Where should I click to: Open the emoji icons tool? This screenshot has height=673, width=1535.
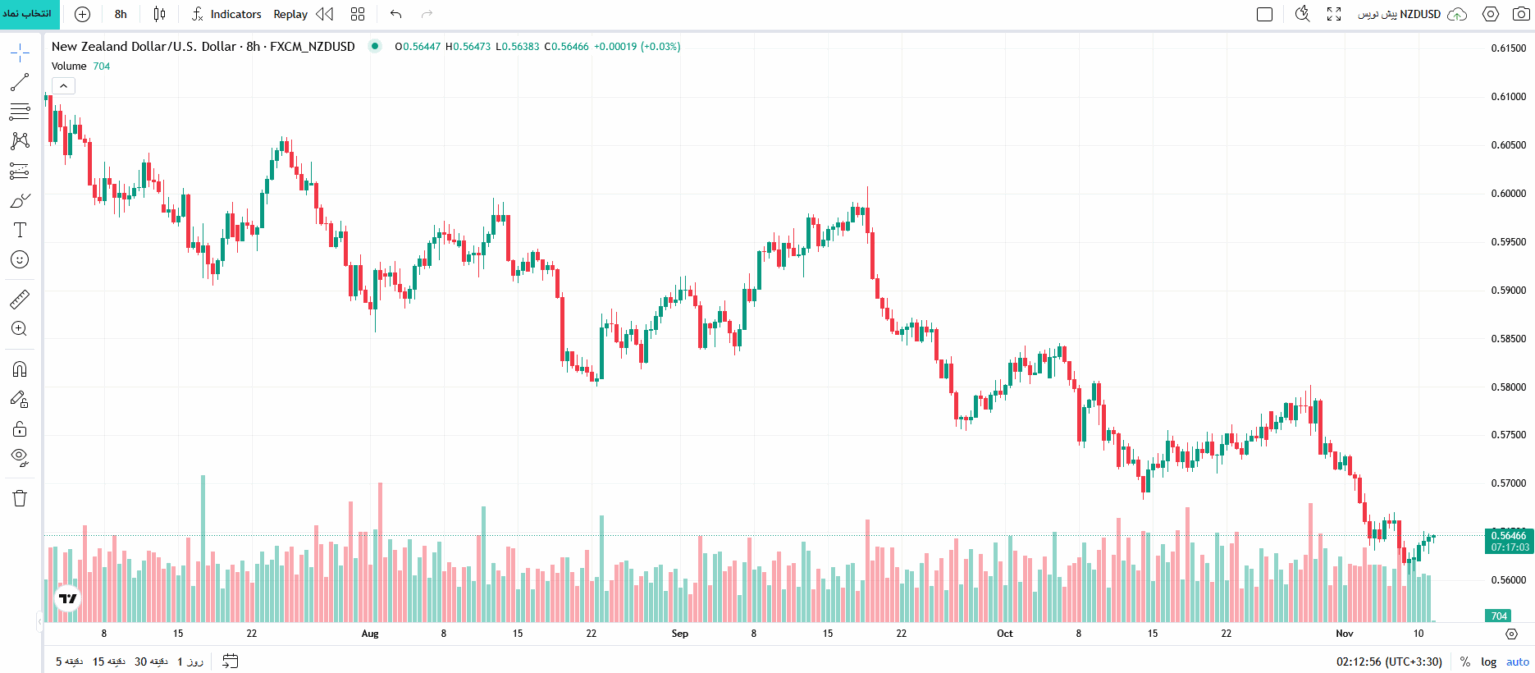pyautogui.click(x=19, y=259)
